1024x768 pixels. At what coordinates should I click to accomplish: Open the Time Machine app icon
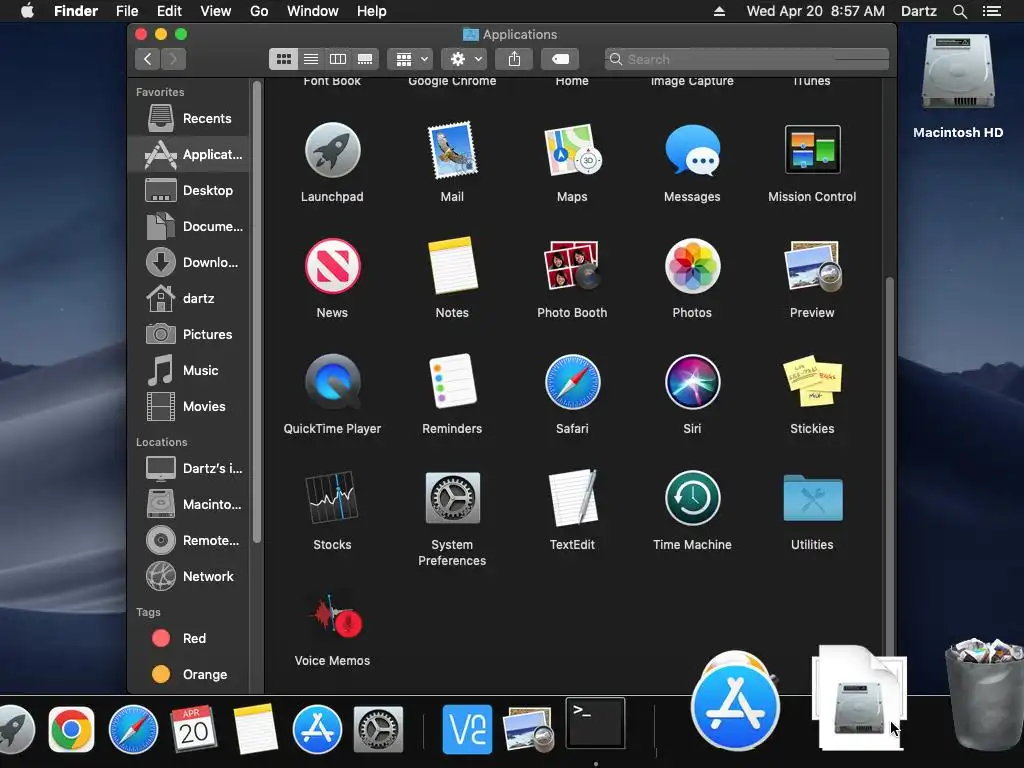(x=692, y=498)
